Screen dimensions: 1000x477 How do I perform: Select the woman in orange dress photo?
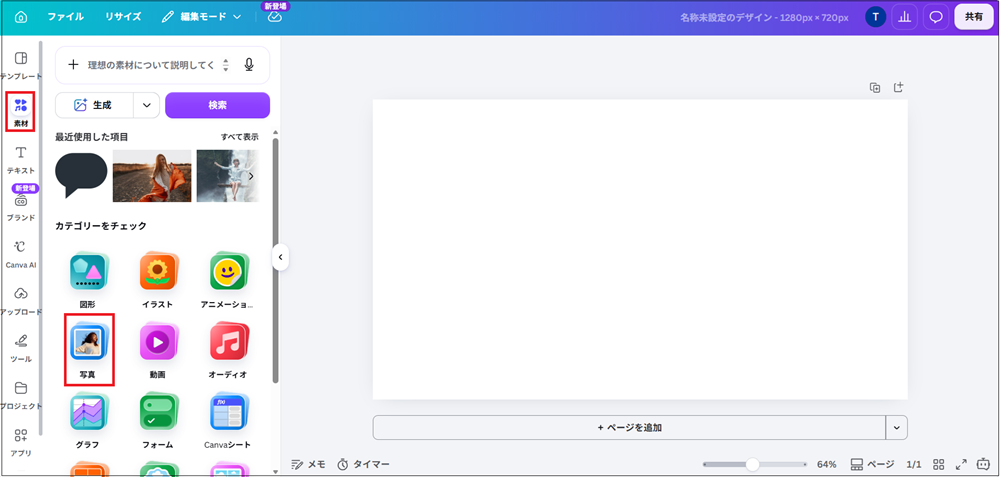click(152, 176)
